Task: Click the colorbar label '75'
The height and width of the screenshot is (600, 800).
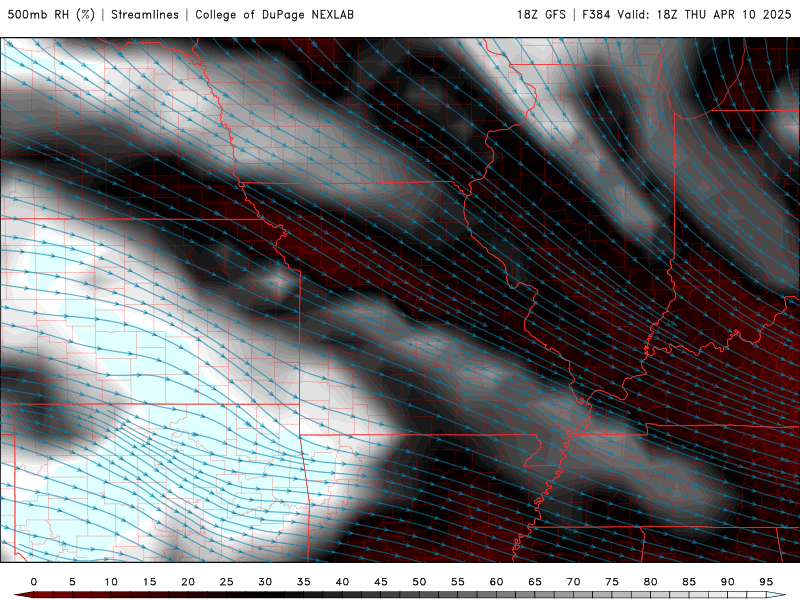Action: (x=612, y=582)
